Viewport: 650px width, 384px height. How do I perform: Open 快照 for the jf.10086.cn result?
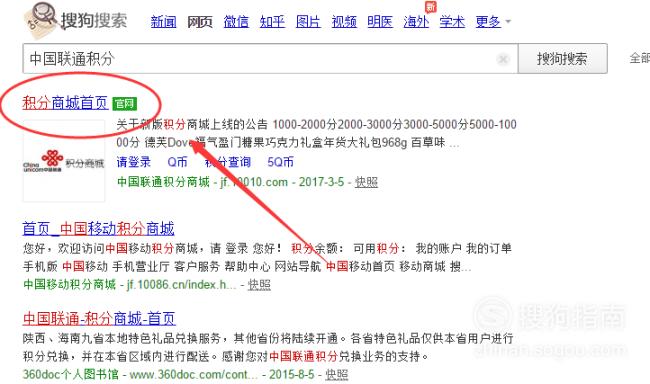(259, 284)
